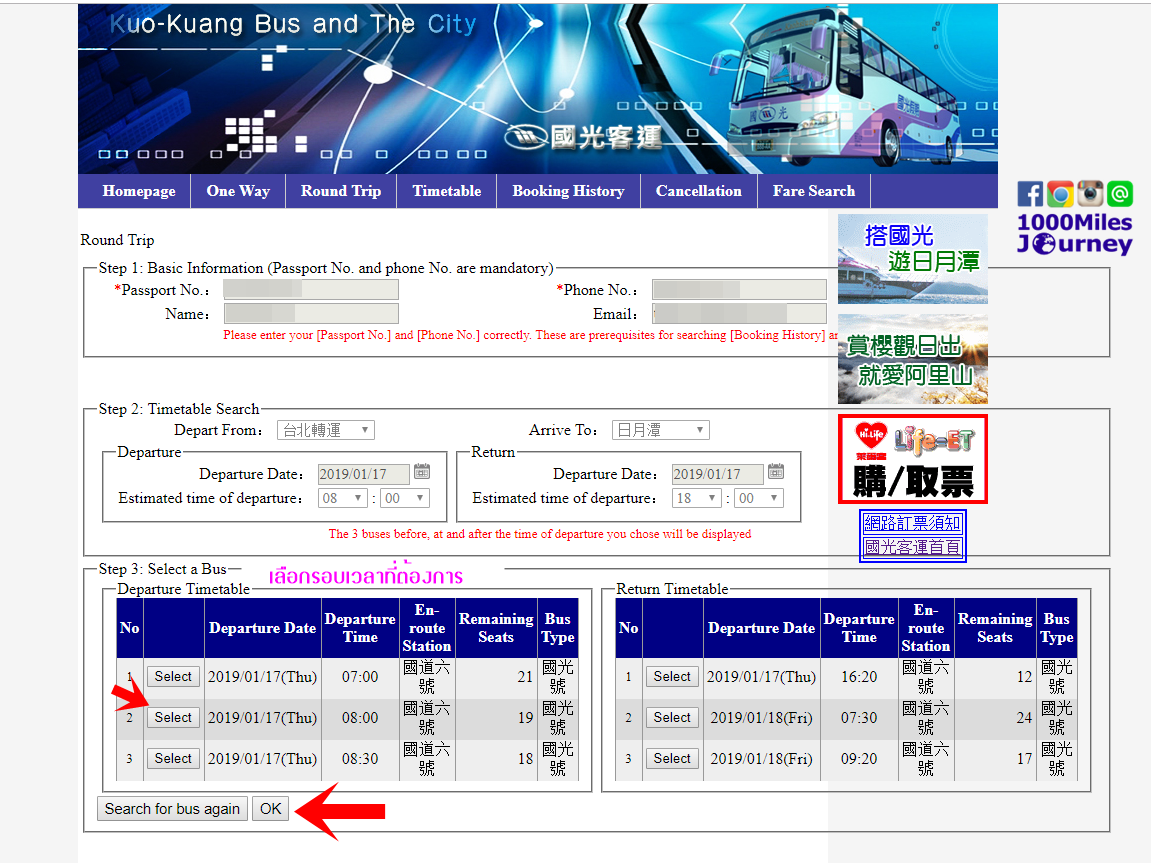This screenshot has height=863, width=1151.
Task: Open the 國光客運首頁 homepage link
Action: pyautogui.click(x=912, y=547)
